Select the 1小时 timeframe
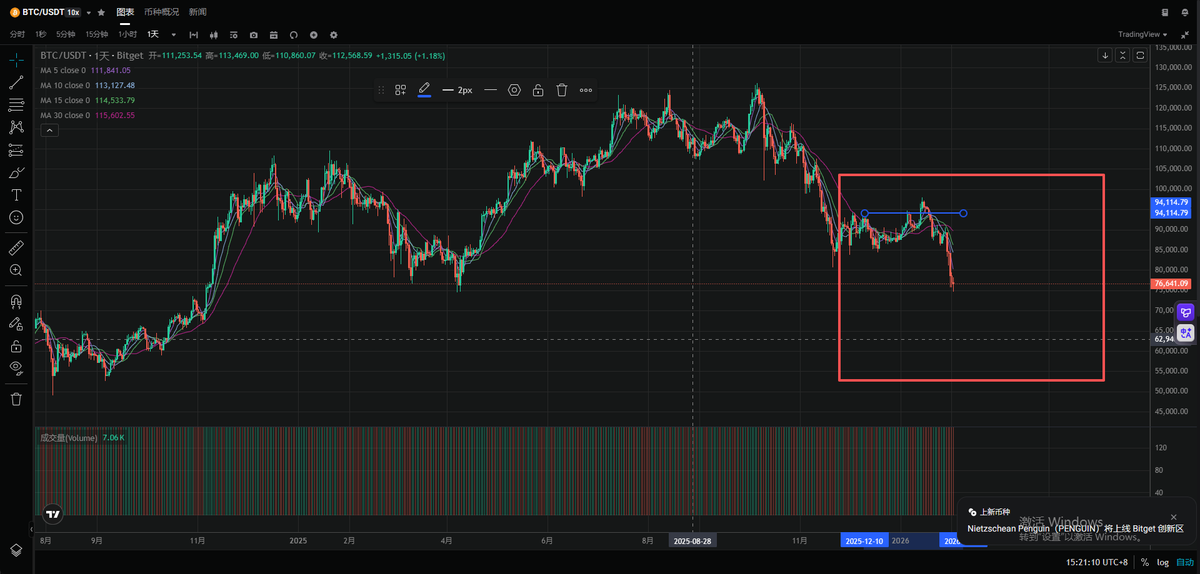Screen dimensions: 1200x574 127,34
